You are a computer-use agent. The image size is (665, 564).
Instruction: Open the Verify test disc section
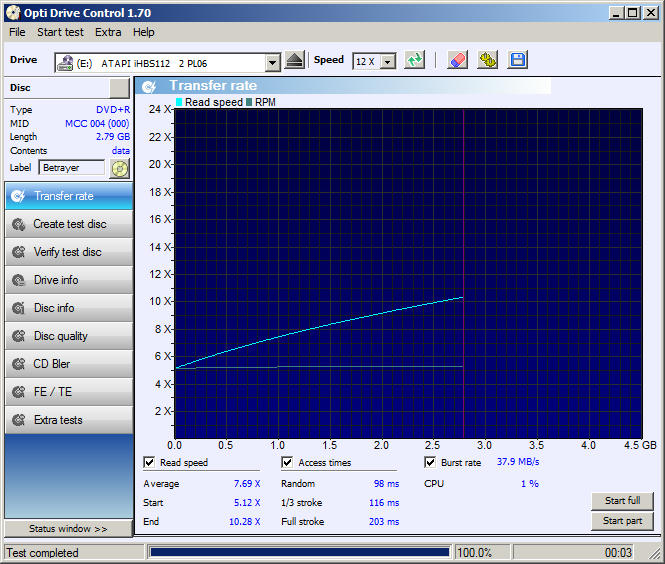click(69, 252)
